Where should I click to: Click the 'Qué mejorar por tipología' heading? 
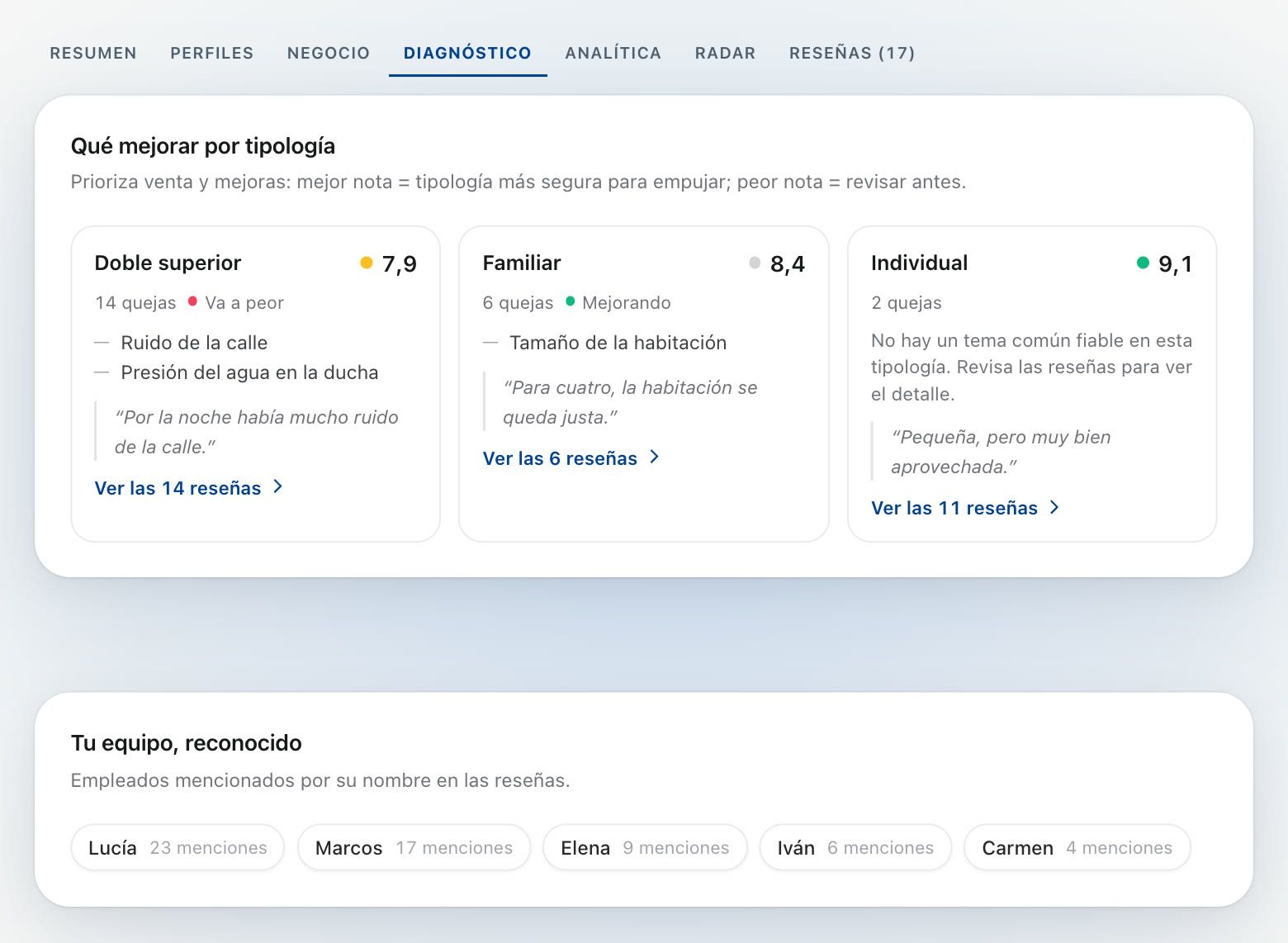[203, 146]
